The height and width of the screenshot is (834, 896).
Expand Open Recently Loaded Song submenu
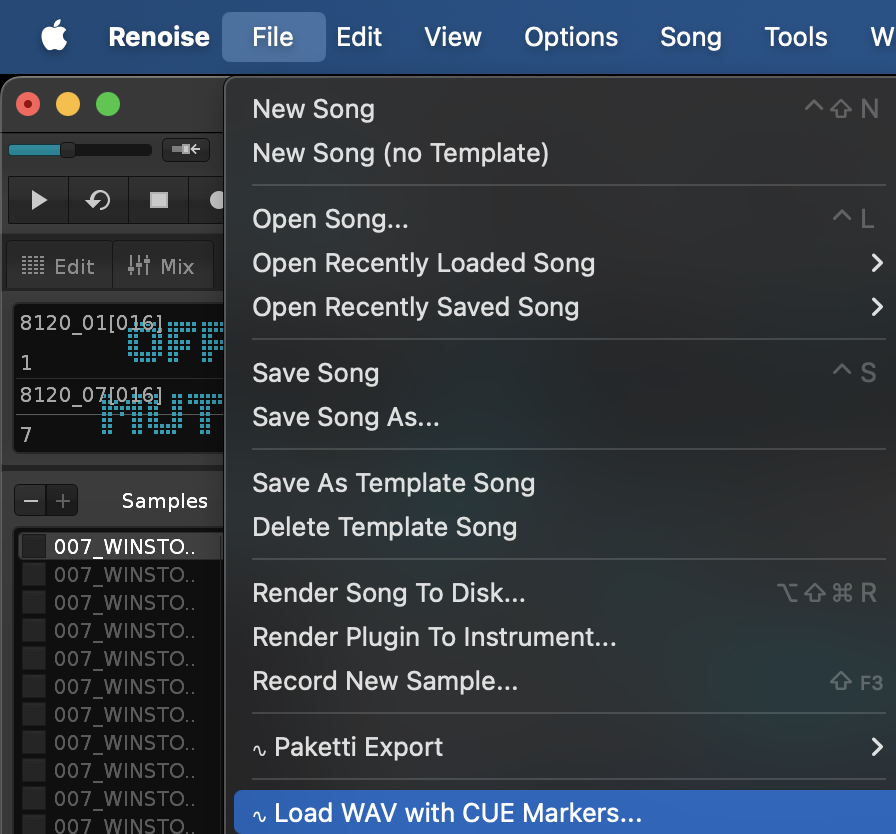tap(876, 263)
